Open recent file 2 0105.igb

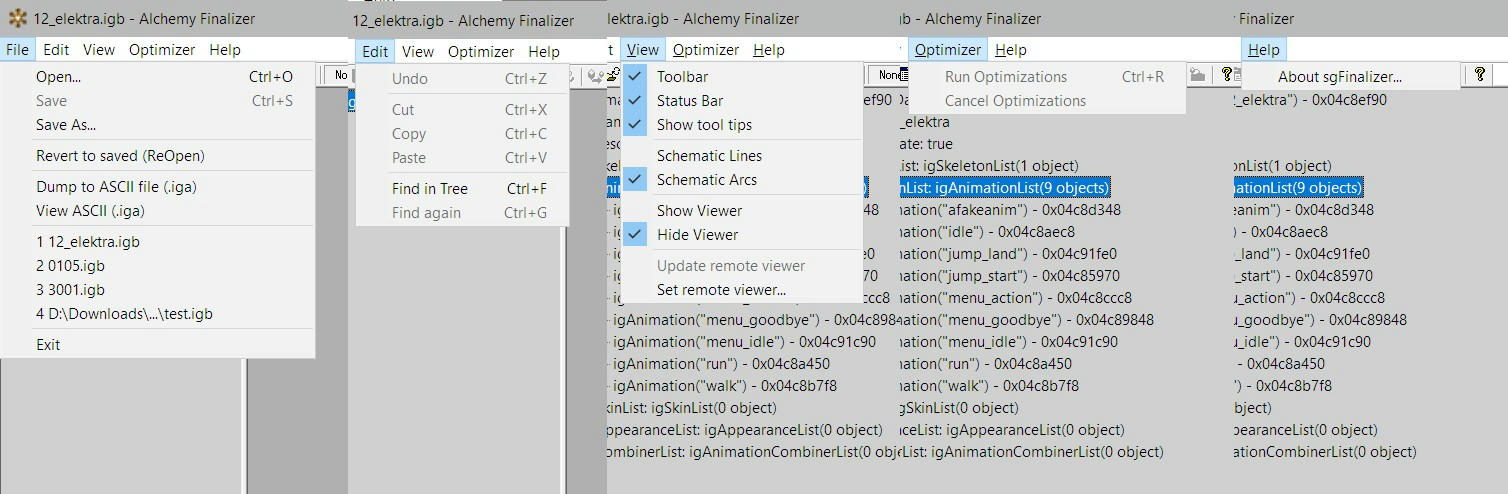[x=158, y=266]
